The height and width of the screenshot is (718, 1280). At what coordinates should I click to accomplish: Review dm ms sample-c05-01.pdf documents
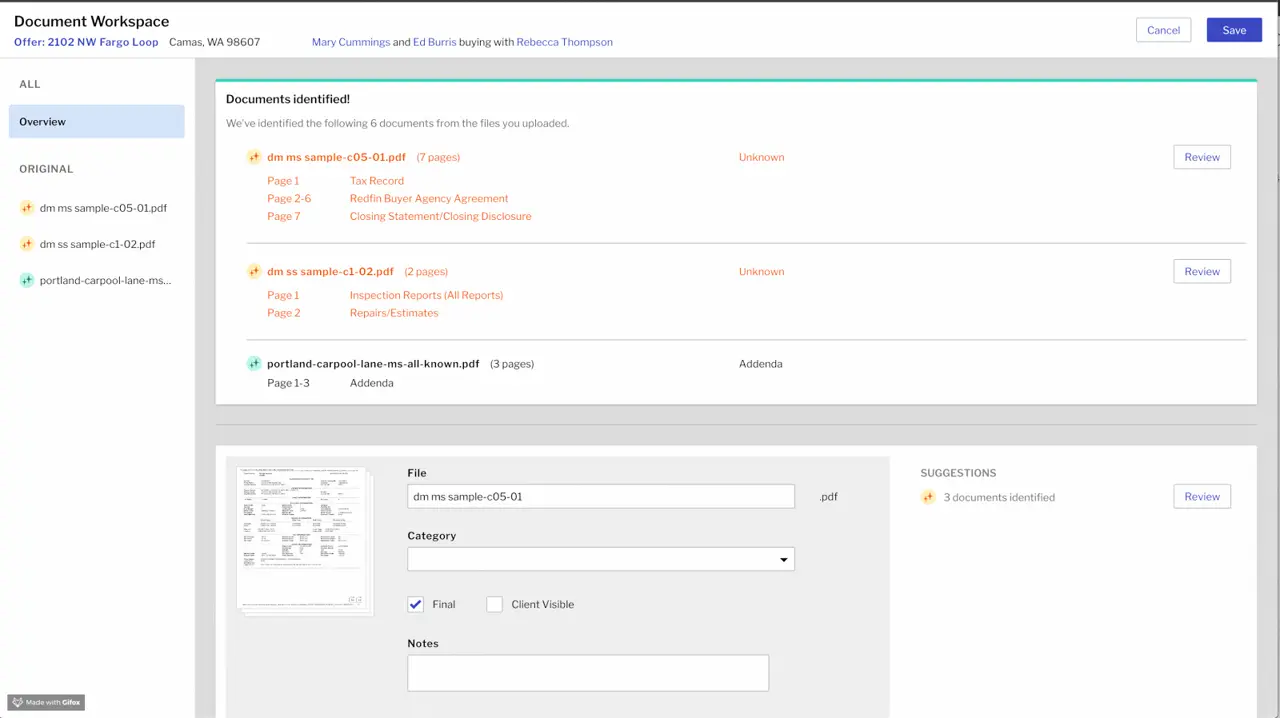coord(1202,157)
